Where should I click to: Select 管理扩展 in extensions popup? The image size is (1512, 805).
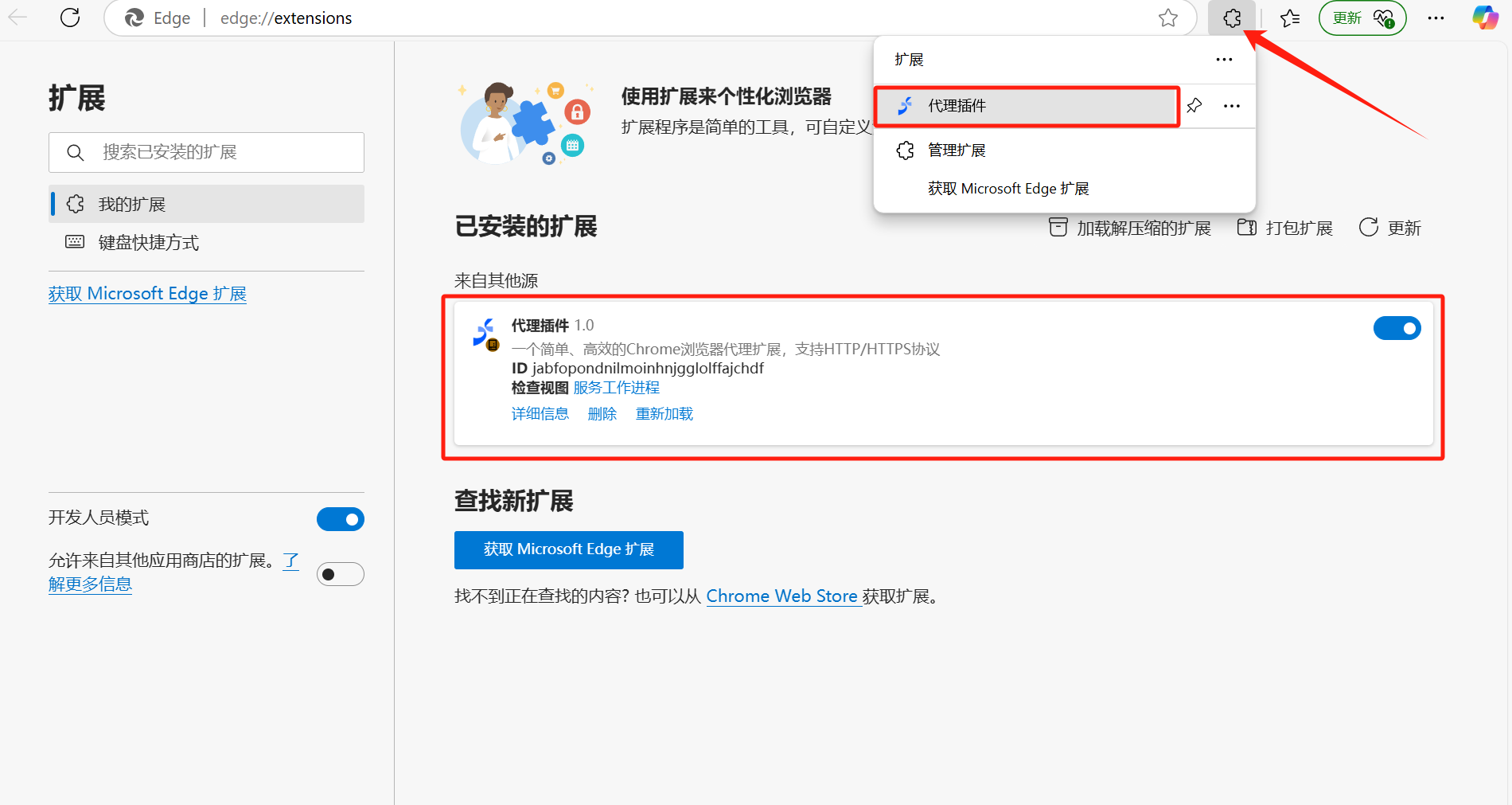point(957,150)
